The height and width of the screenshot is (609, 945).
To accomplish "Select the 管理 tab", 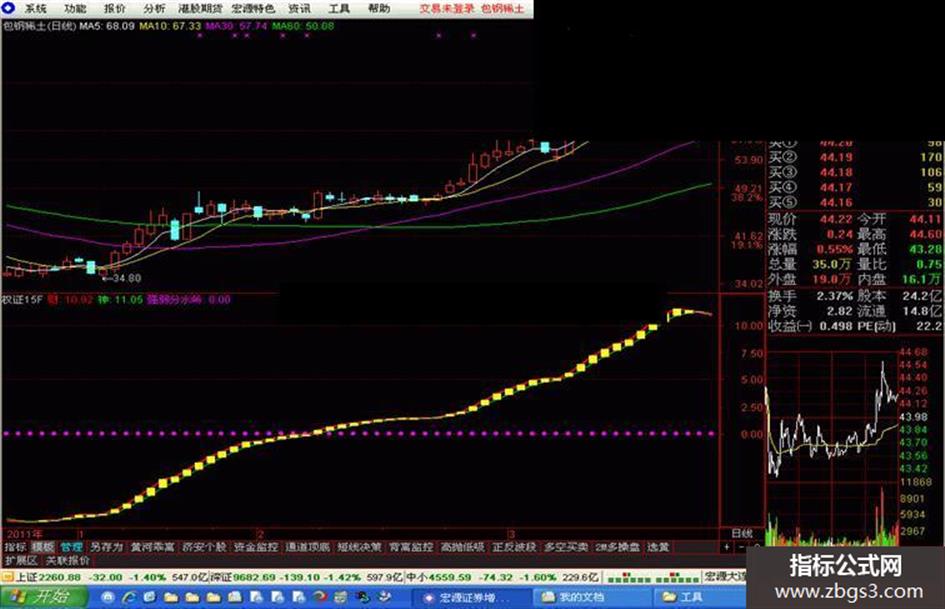I will [71, 547].
